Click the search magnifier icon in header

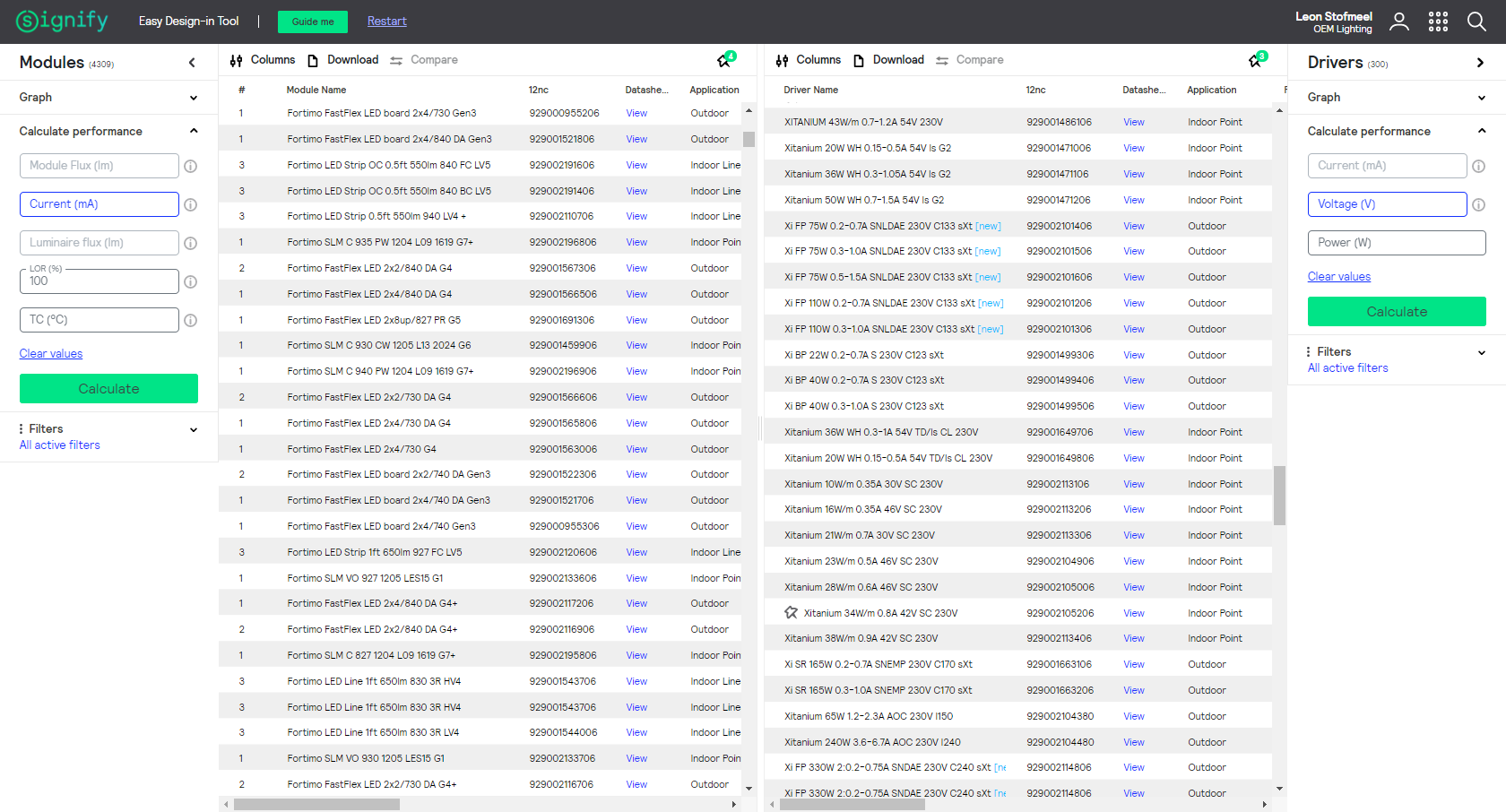[1476, 22]
